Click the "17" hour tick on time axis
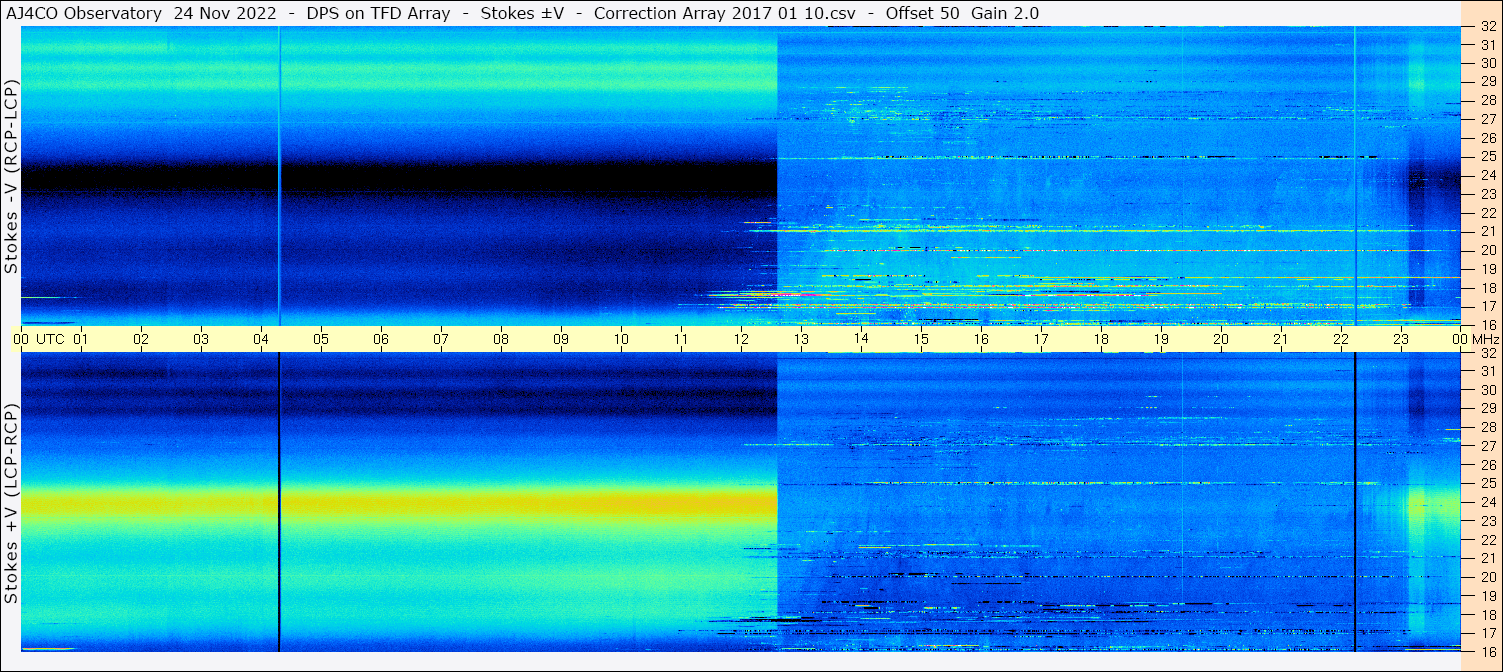Screen dimensions: 1503x672 (x=1041, y=339)
